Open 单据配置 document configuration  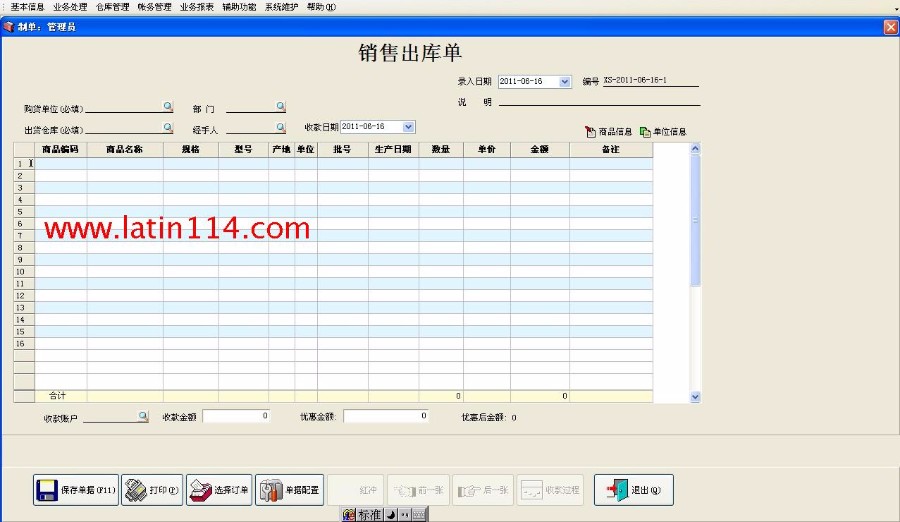pyautogui.click(x=289, y=490)
